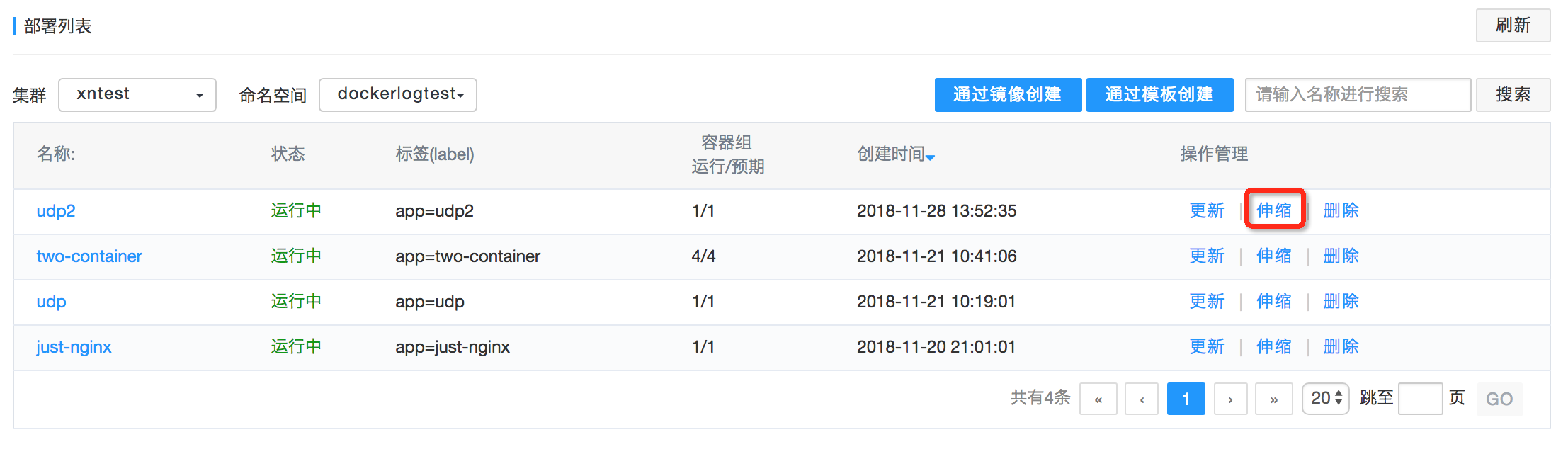The height and width of the screenshot is (459, 1568).
Task: Go to the last page with » control
Action: pyautogui.click(x=1273, y=398)
